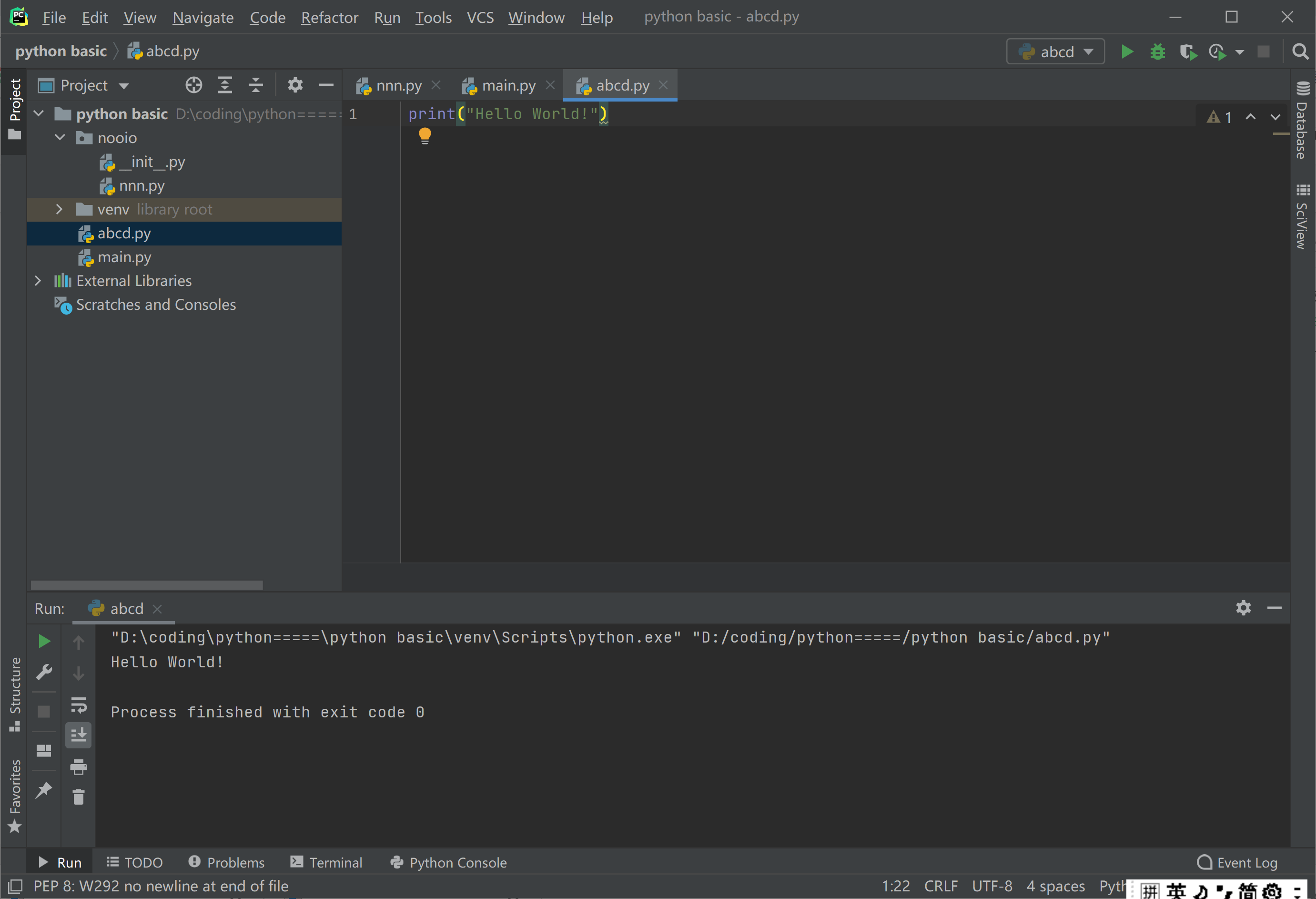Click the Run panel's down-the-stack-trace arrow
Viewport: 1316px width, 899px height.
tap(79, 673)
